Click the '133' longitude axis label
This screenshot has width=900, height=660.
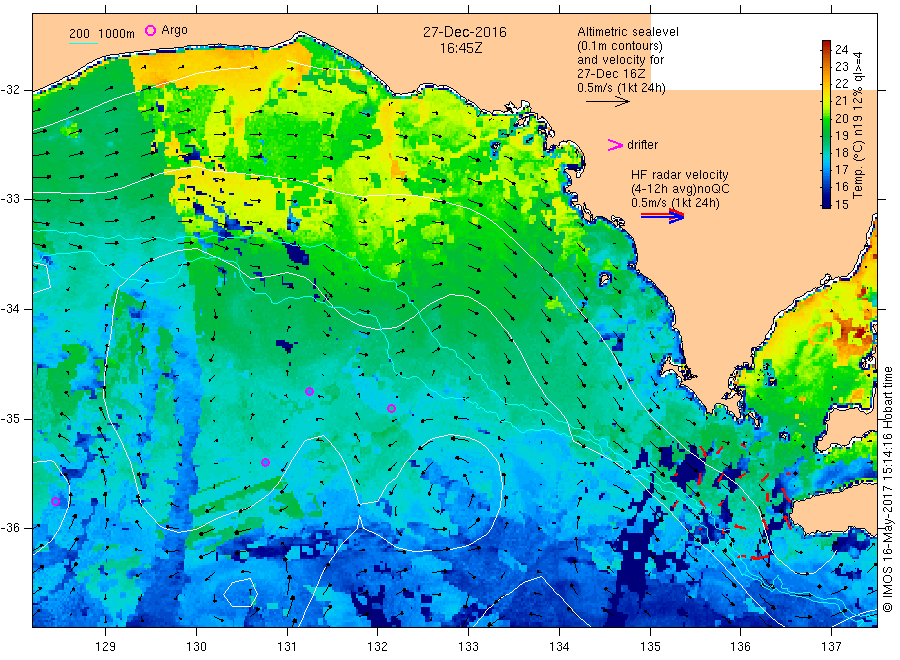(x=468, y=647)
